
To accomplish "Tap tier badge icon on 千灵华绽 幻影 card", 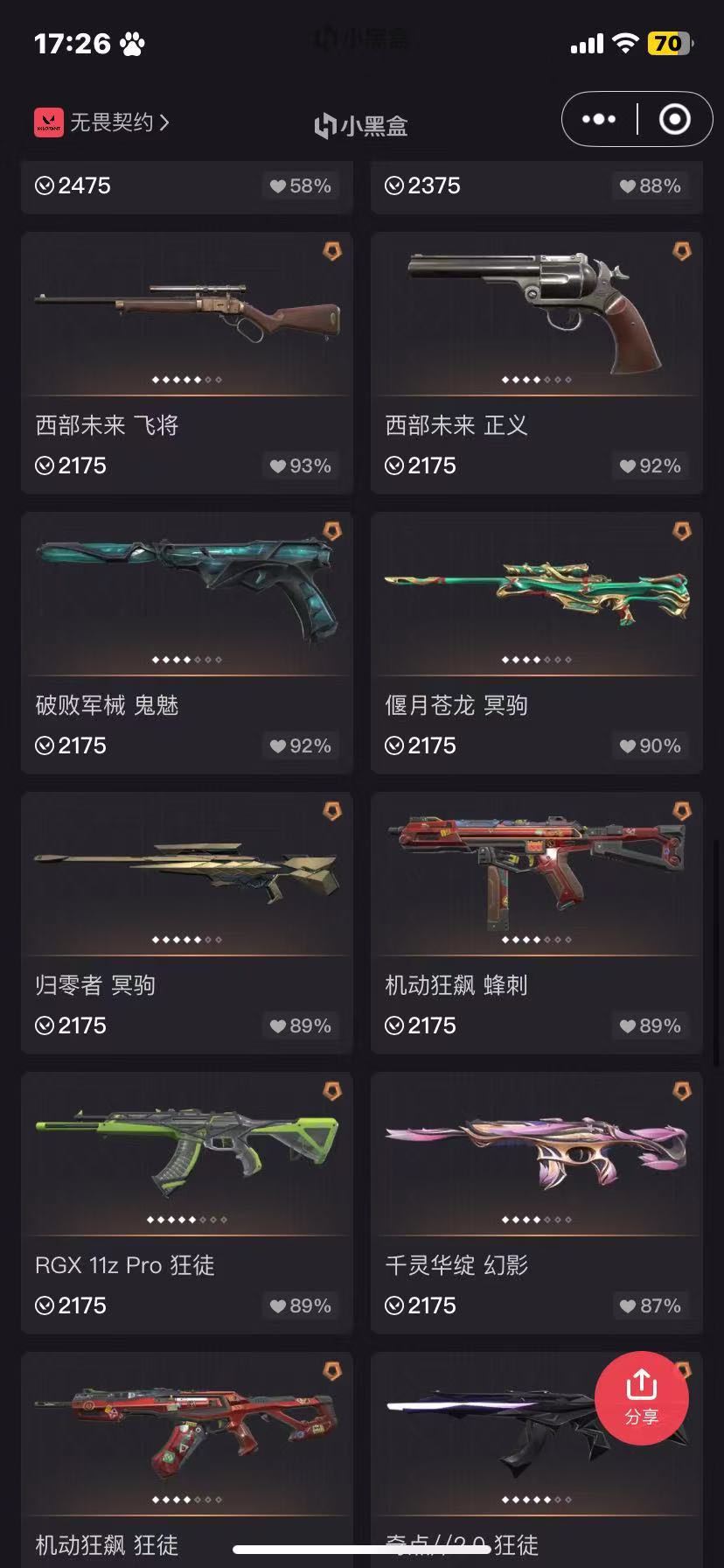I will pyautogui.click(x=681, y=1091).
